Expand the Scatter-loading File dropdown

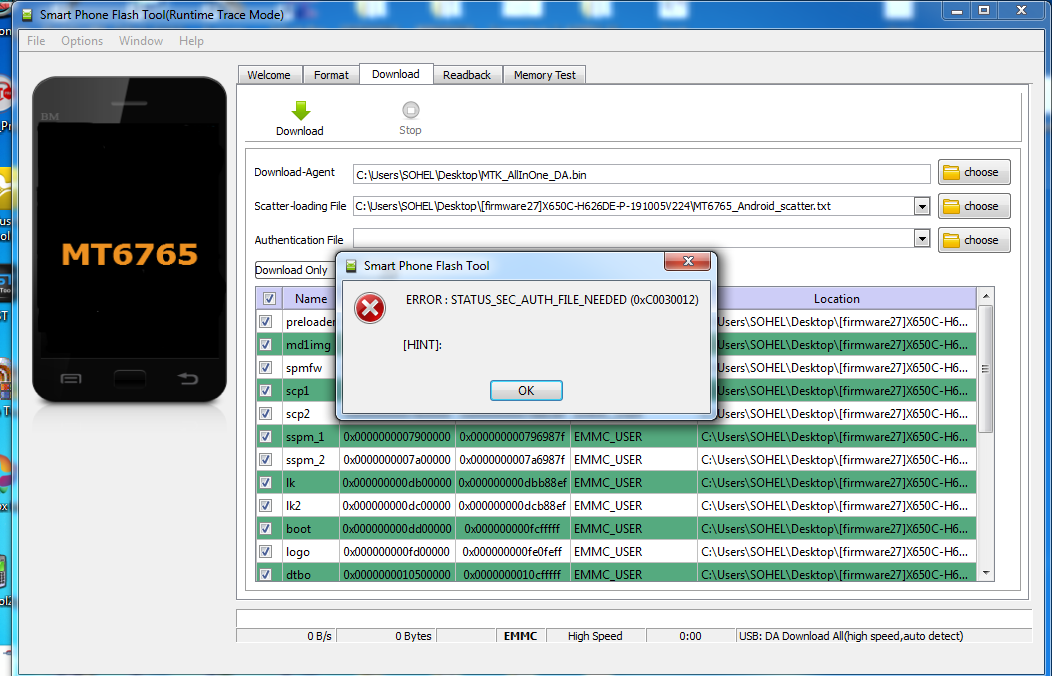(921, 206)
